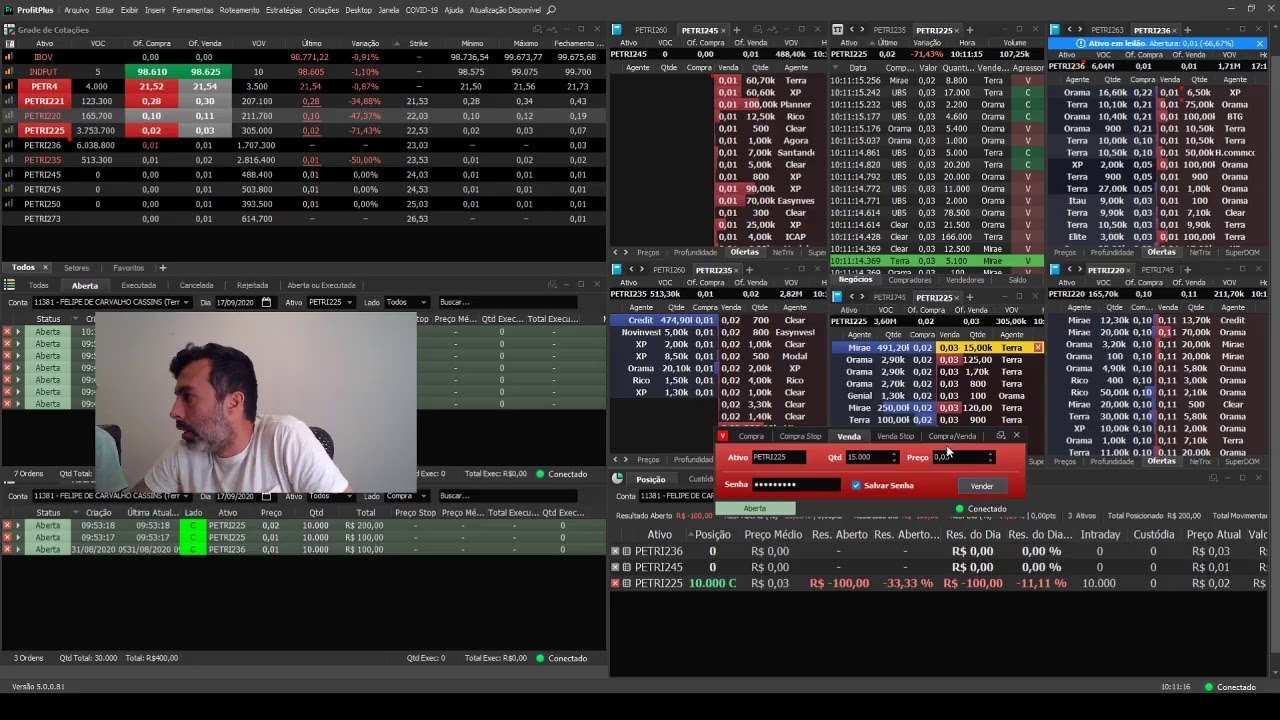Switch to the Executada orders tab
Screen dimensions: 1280x720
(x=138, y=285)
